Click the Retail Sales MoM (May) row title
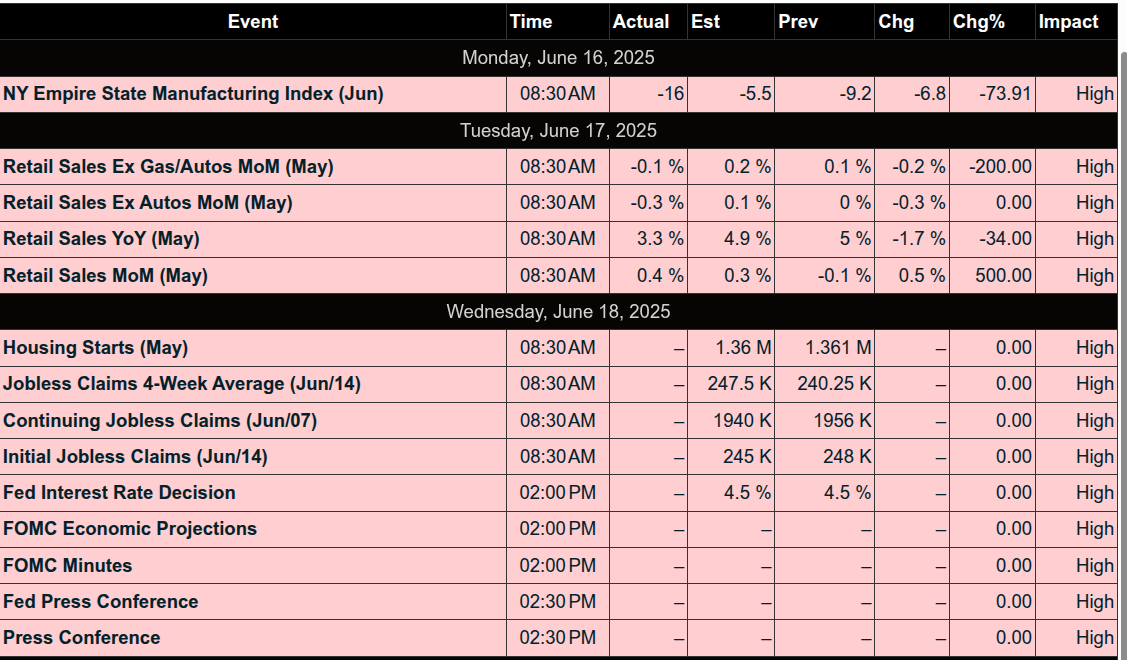The width and height of the screenshot is (1127, 660). [105, 275]
